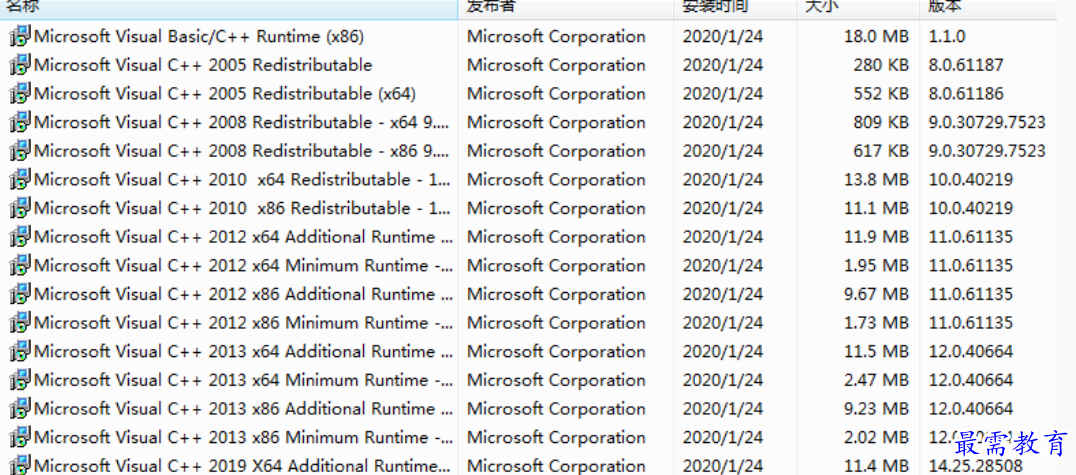Image resolution: width=1076 pixels, height=475 pixels.
Task: Click the 9.67 MB size value
Action: click(876, 294)
